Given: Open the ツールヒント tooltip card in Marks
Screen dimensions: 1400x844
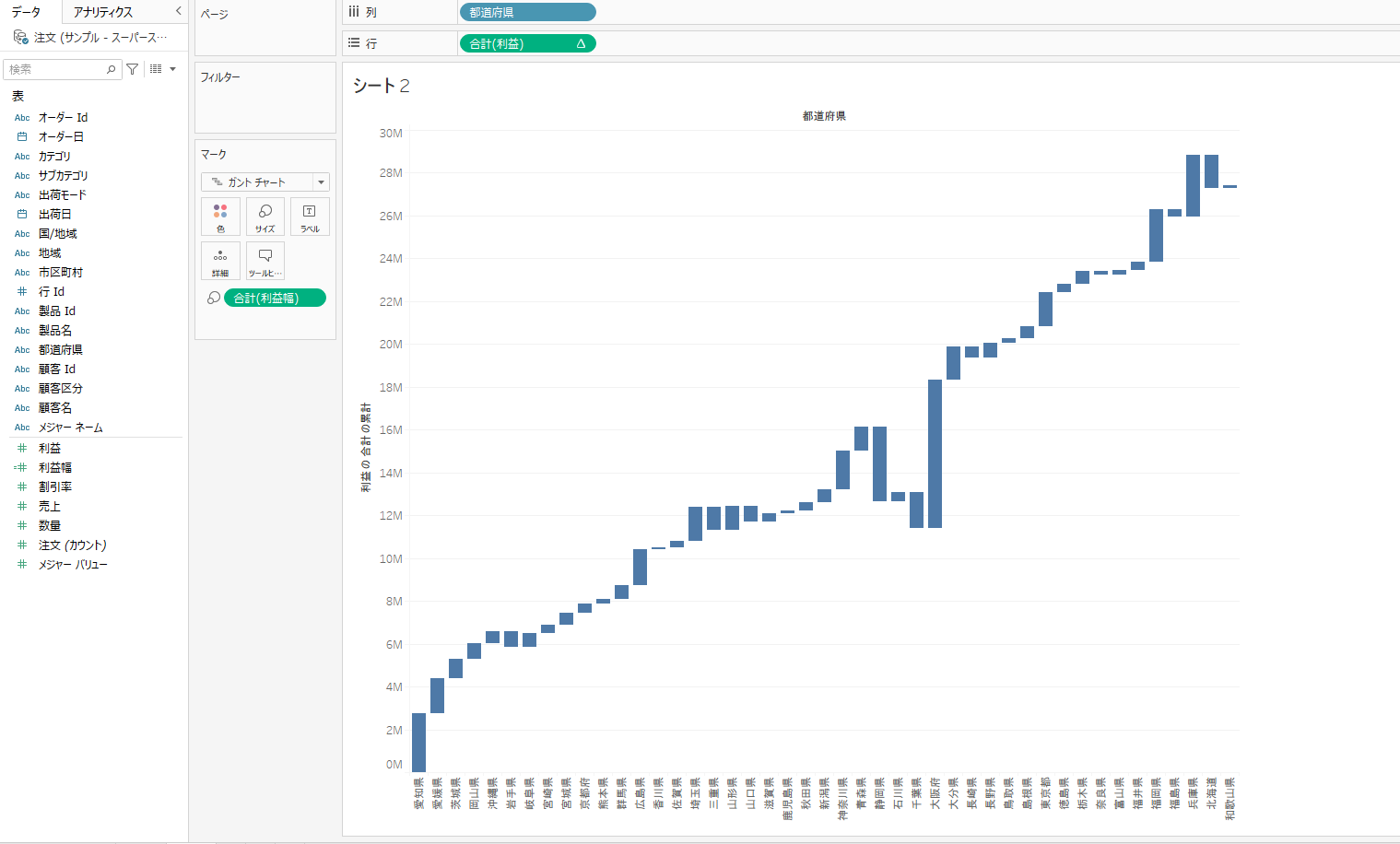Looking at the screenshot, I should (265, 261).
